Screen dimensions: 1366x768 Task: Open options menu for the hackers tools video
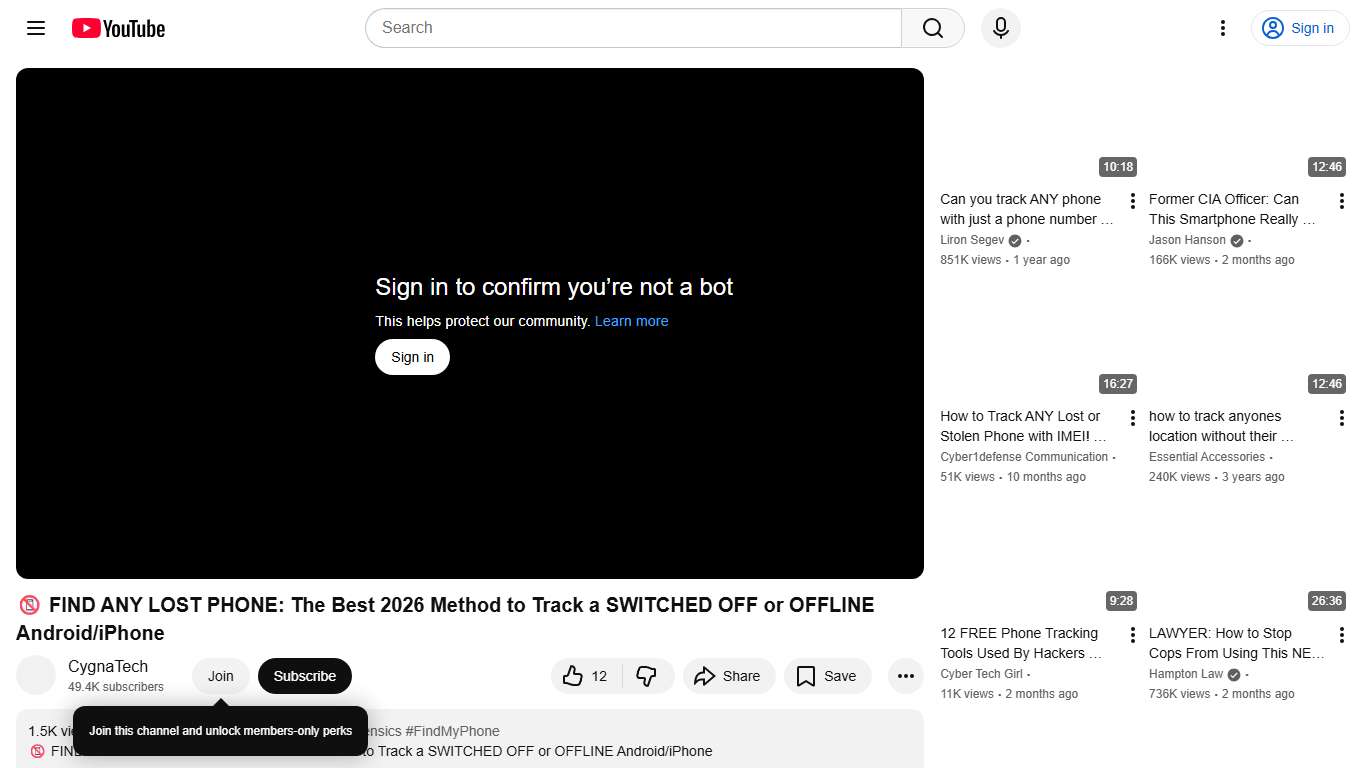tap(1132, 634)
